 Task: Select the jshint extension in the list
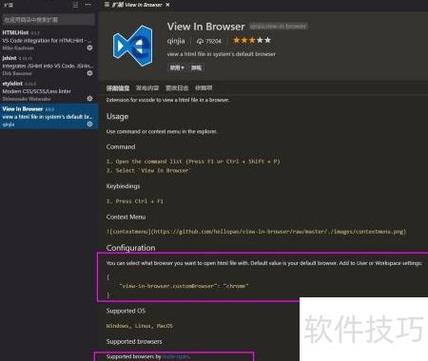[49, 66]
